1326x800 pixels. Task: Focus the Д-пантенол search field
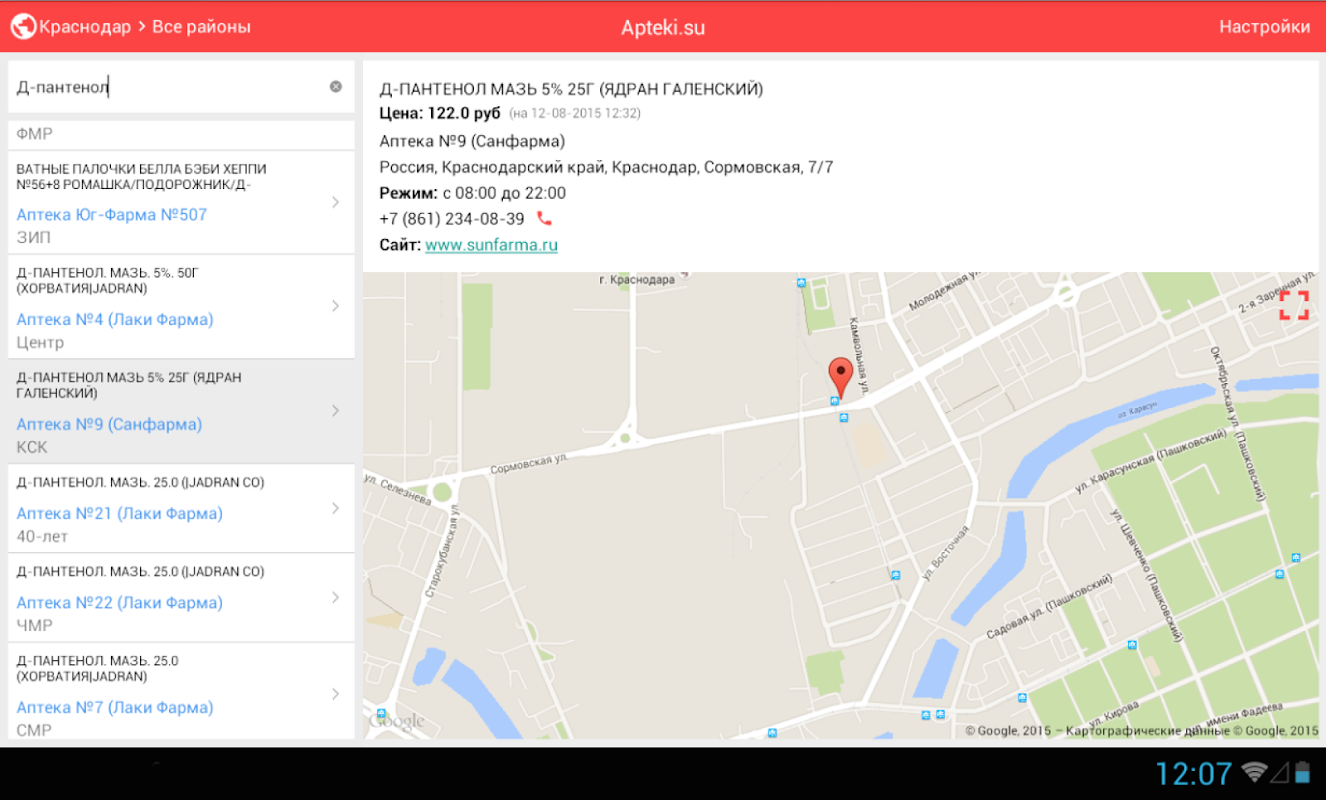tap(181, 87)
